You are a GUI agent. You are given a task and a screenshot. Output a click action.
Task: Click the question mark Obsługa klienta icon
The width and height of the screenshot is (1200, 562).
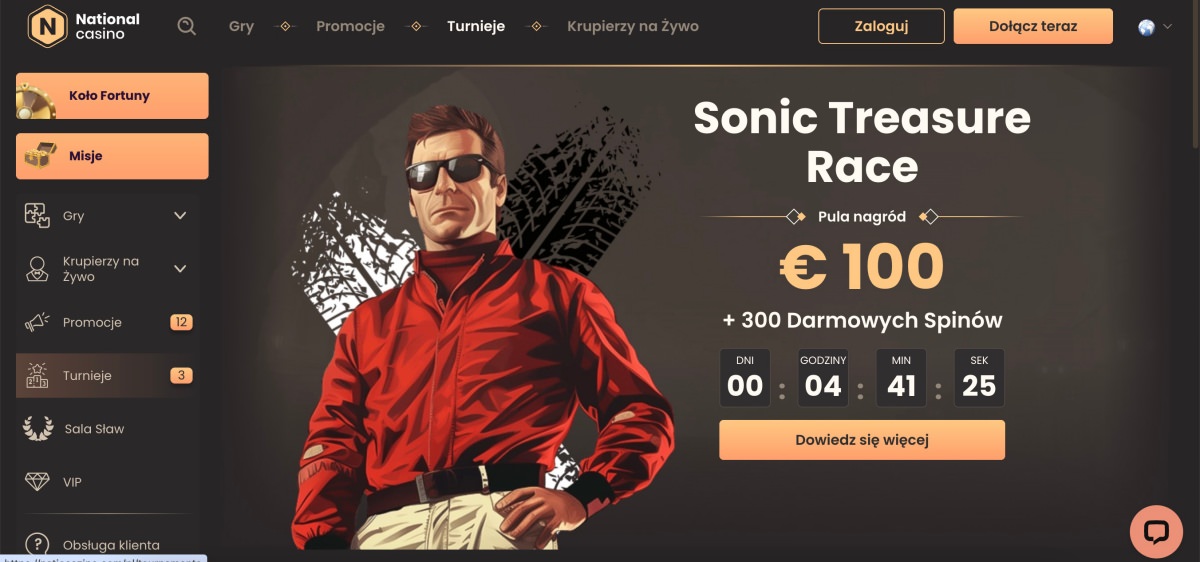(37, 544)
